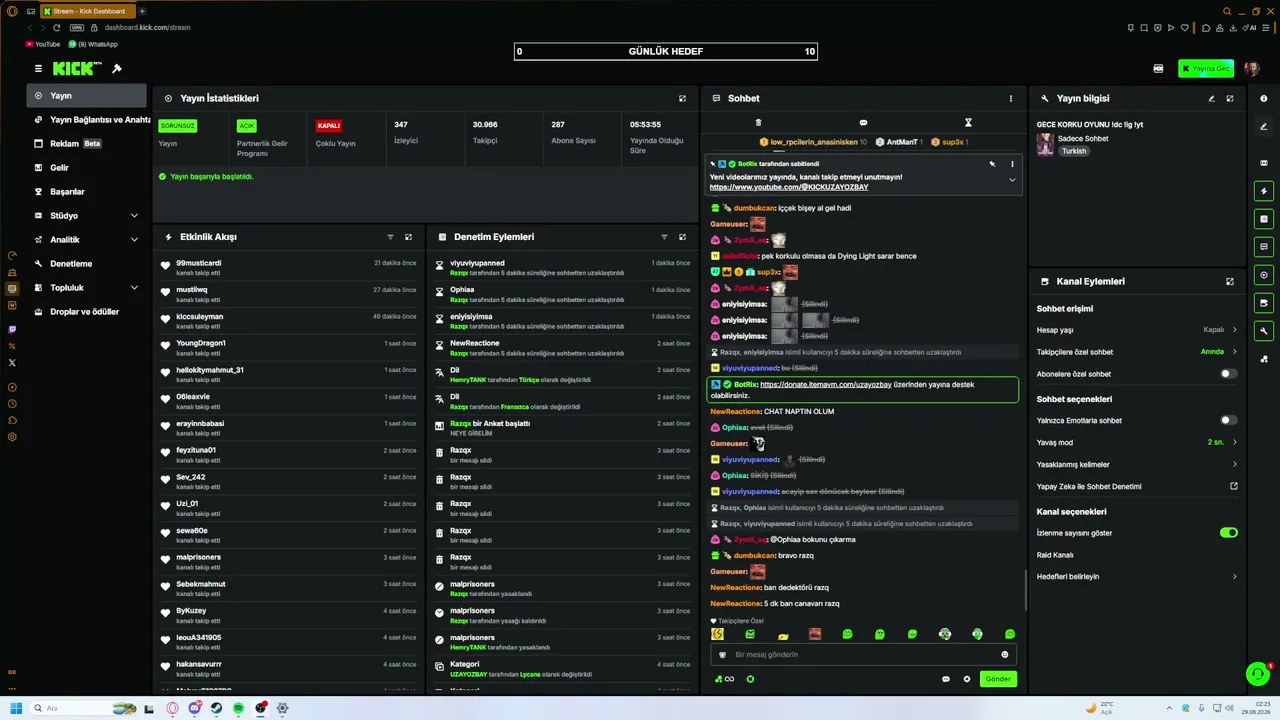Expand the Denetim Eylemleri panel to fullscreen
Viewport: 1280px width, 720px height.
[683, 237]
